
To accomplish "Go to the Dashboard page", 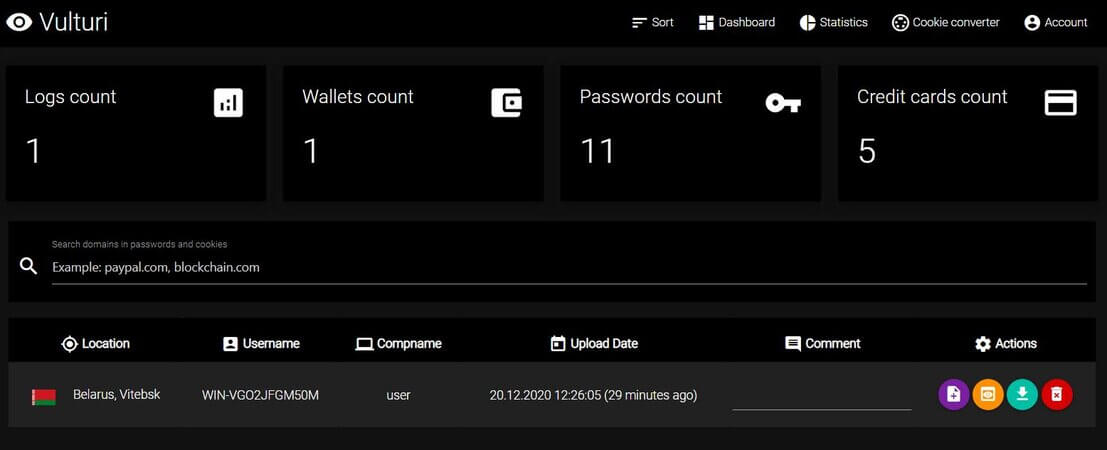I will pyautogui.click(x=736, y=22).
